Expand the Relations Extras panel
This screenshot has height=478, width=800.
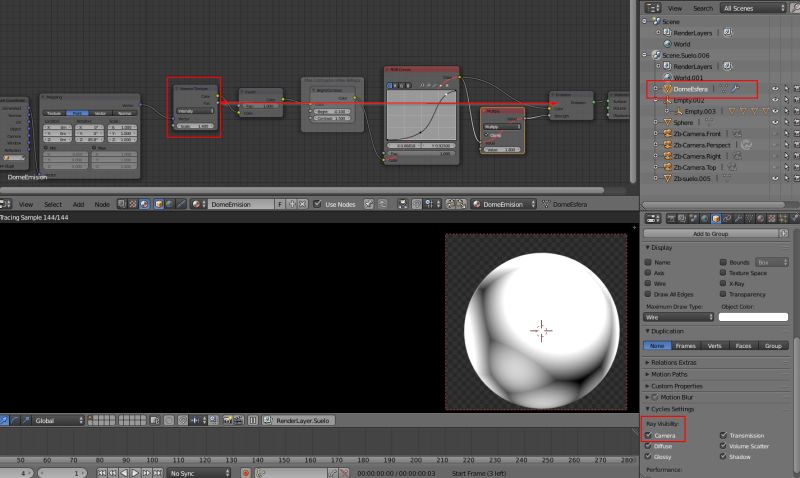coord(647,362)
